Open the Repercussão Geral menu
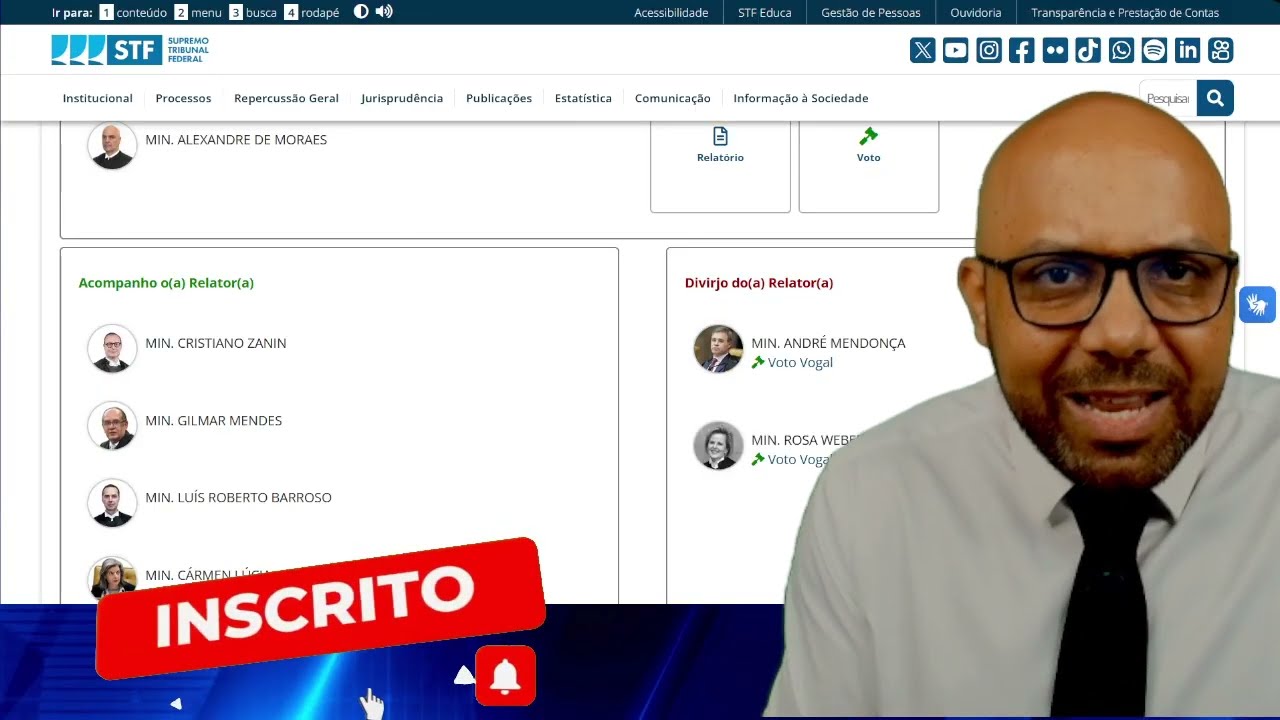Image resolution: width=1280 pixels, height=720 pixels. pos(286,98)
